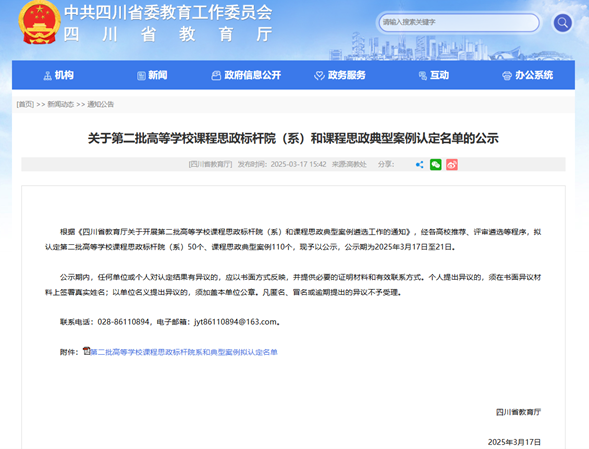Share to Weibo using red icon

tap(452, 165)
